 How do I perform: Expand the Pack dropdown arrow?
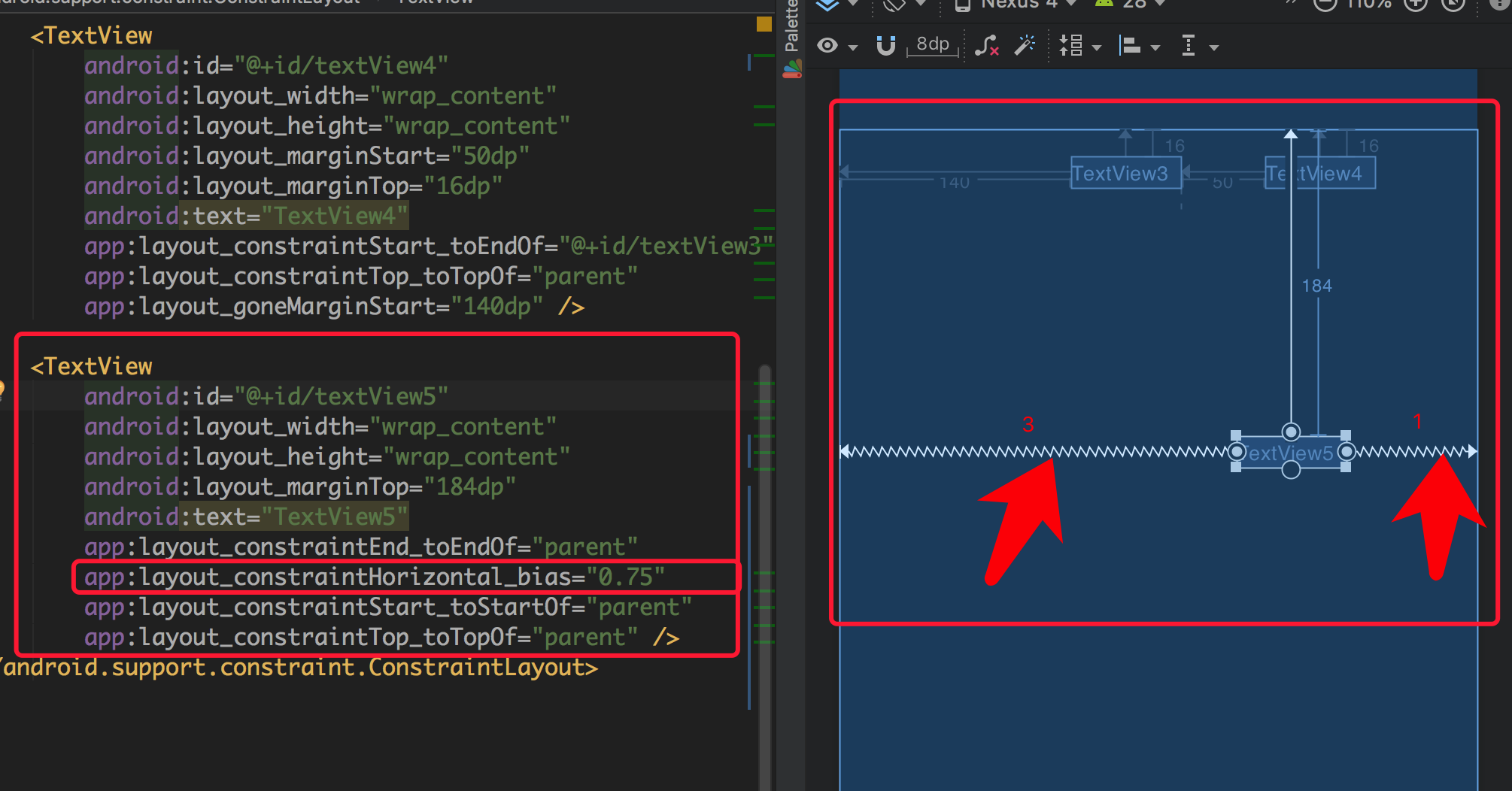tap(1097, 47)
